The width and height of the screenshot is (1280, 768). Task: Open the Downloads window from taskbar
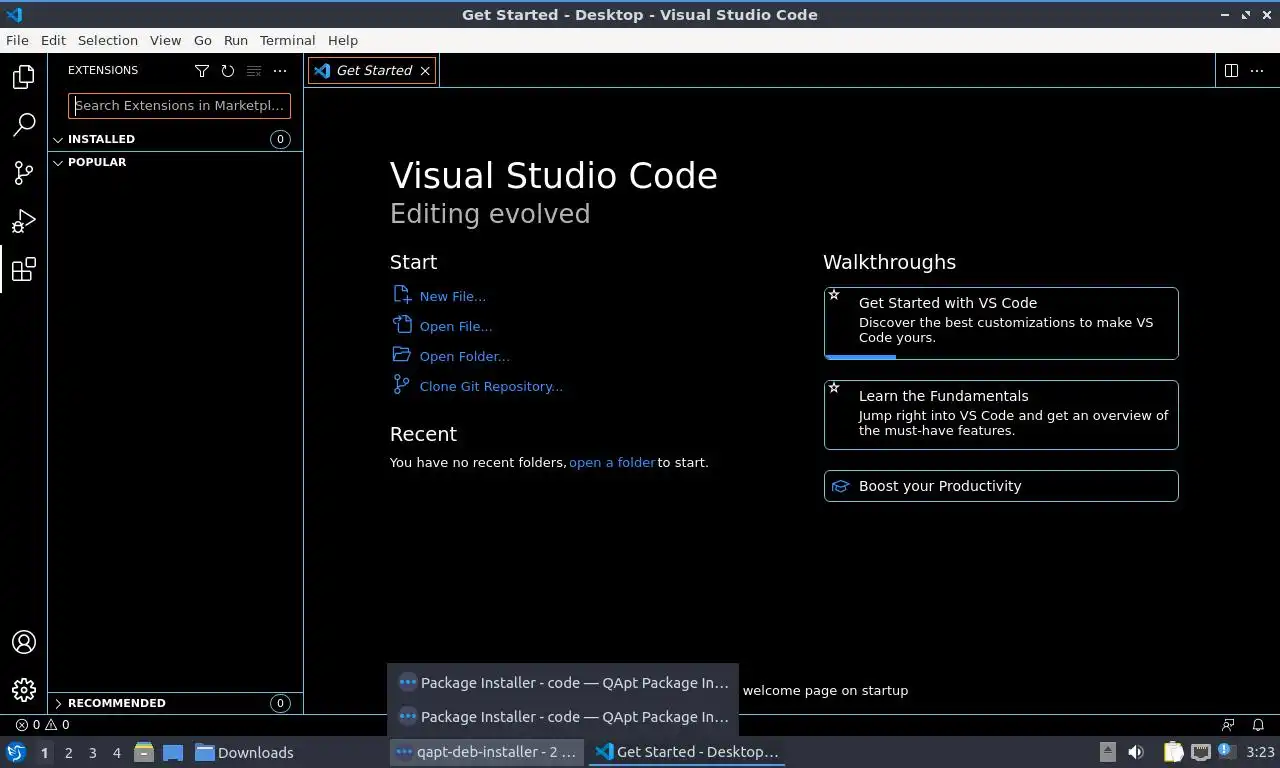pos(244,752)
